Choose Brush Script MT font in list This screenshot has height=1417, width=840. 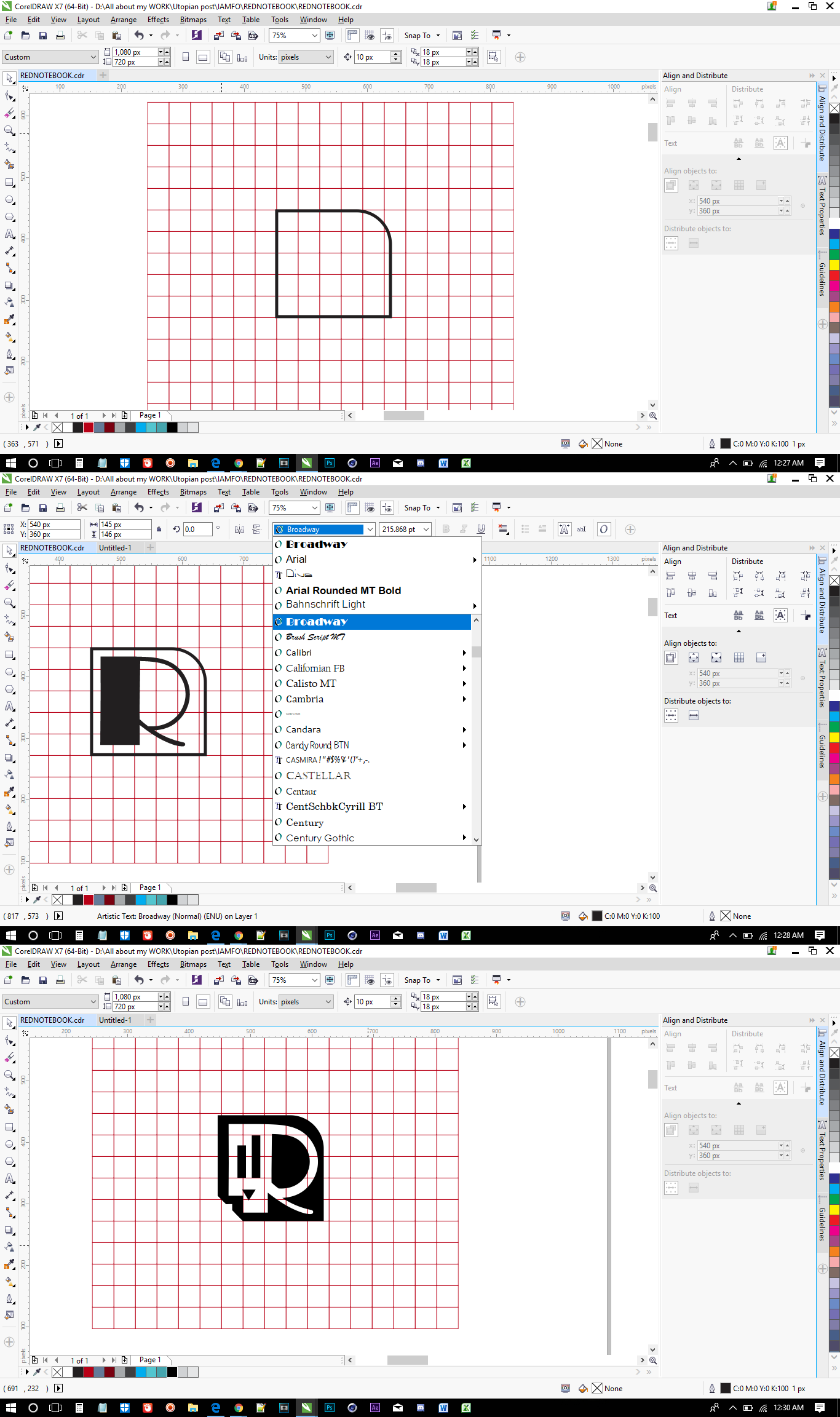pos(315,637)
